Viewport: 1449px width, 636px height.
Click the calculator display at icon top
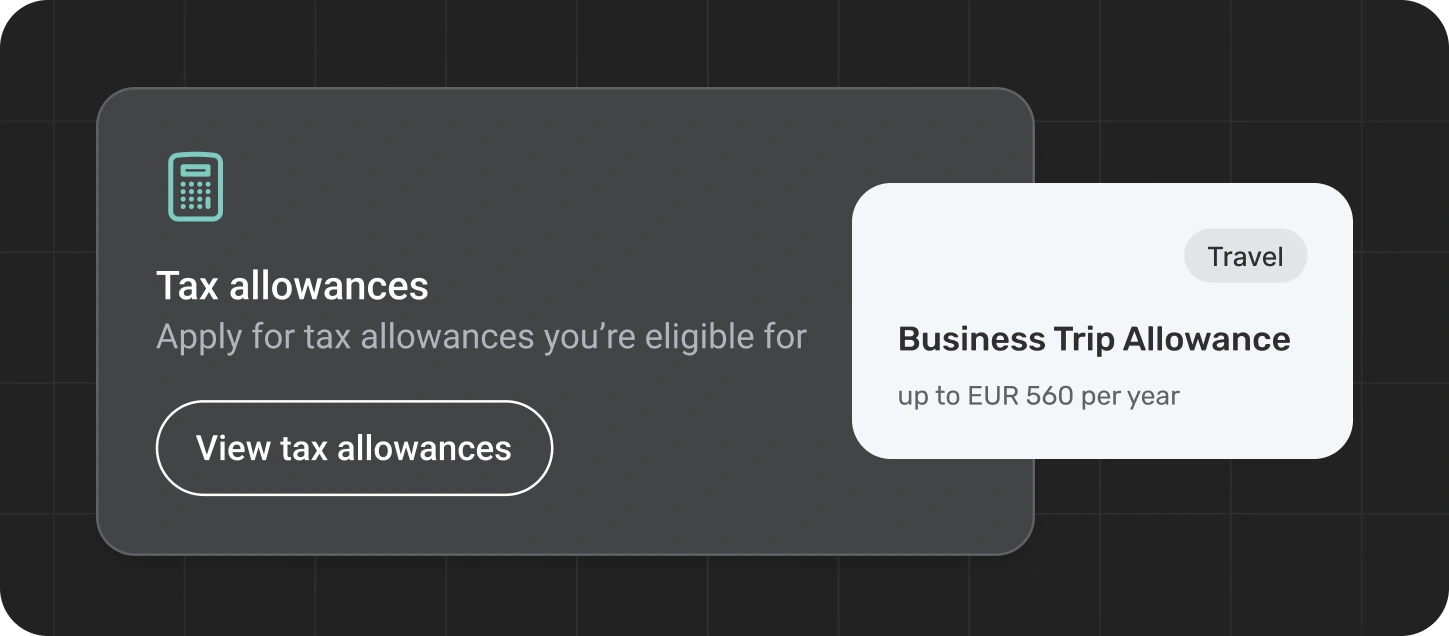tap(196, 170)
